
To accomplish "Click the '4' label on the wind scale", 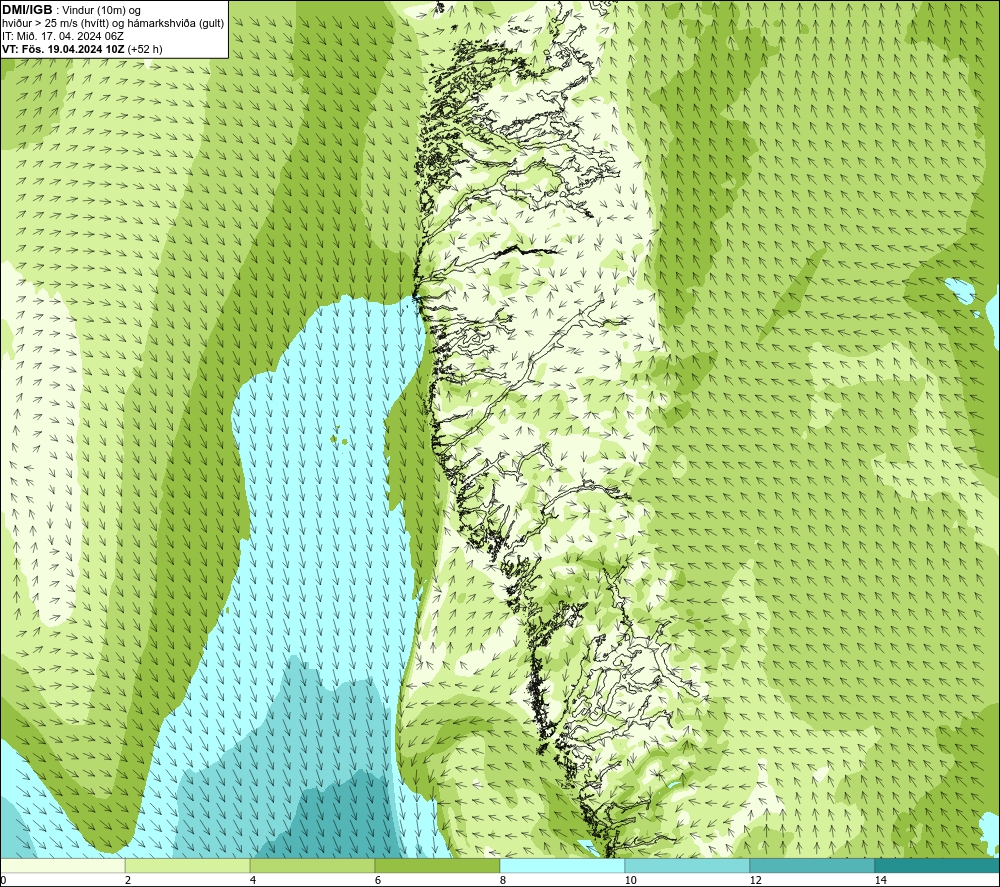I will [253, 880].
